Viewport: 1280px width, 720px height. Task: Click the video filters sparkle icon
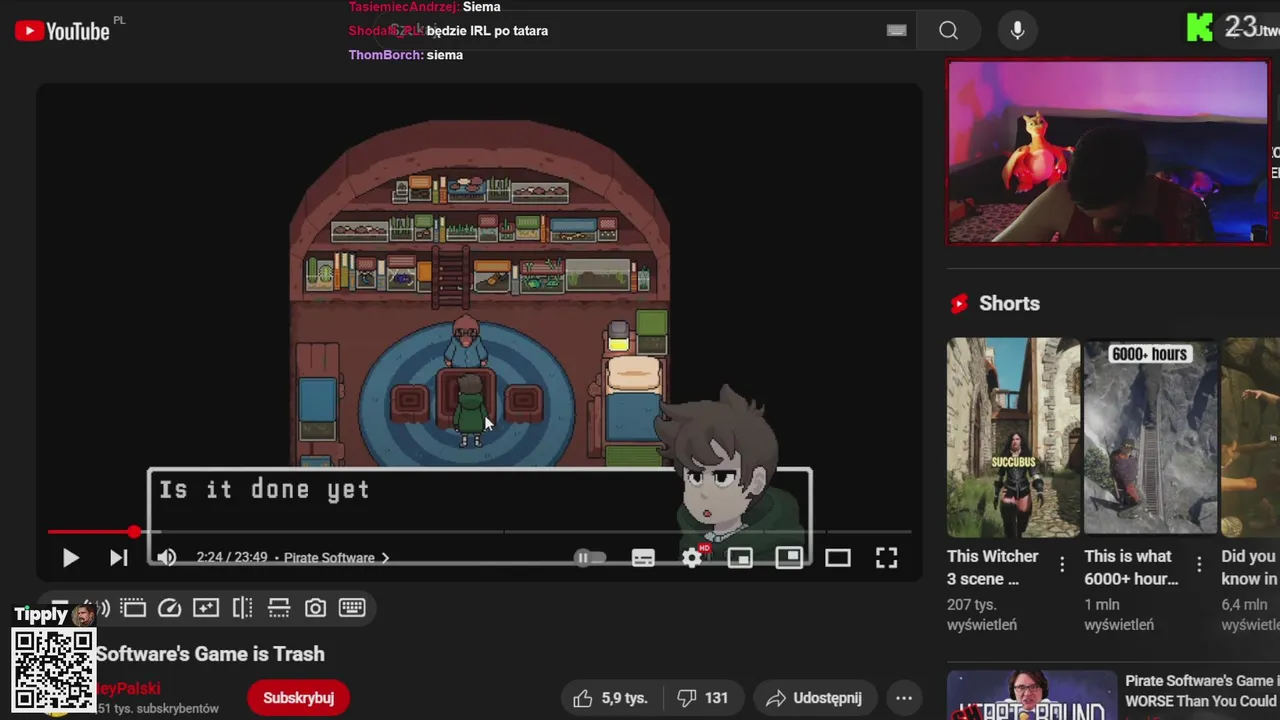click(206, 608)
